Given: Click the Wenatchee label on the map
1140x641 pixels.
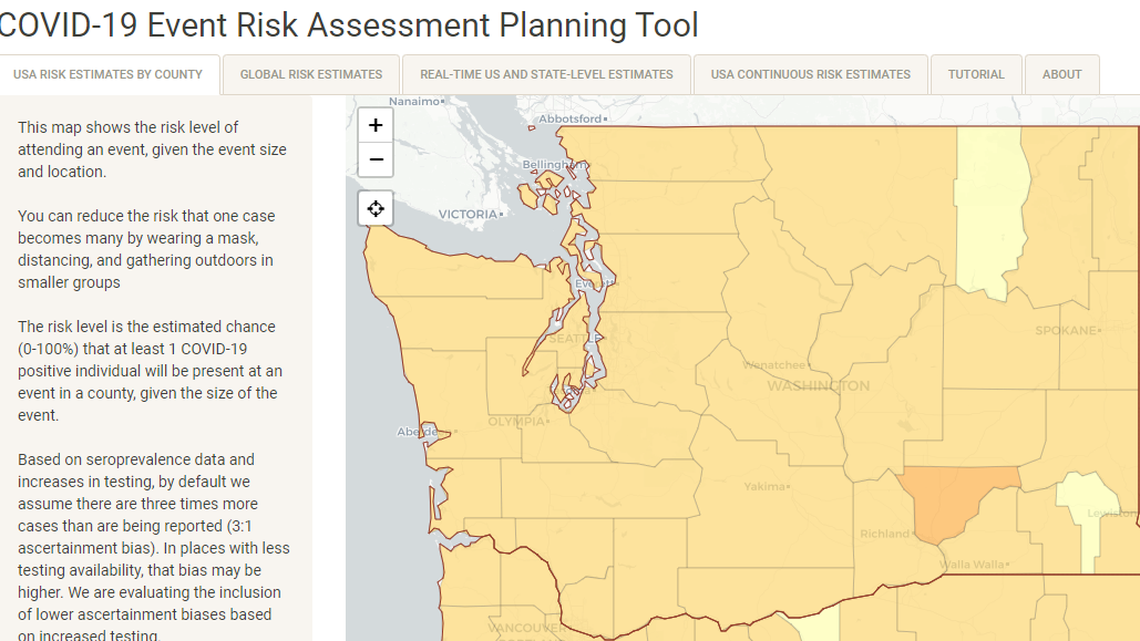Looking at the screenshot, I should [775, 365].
